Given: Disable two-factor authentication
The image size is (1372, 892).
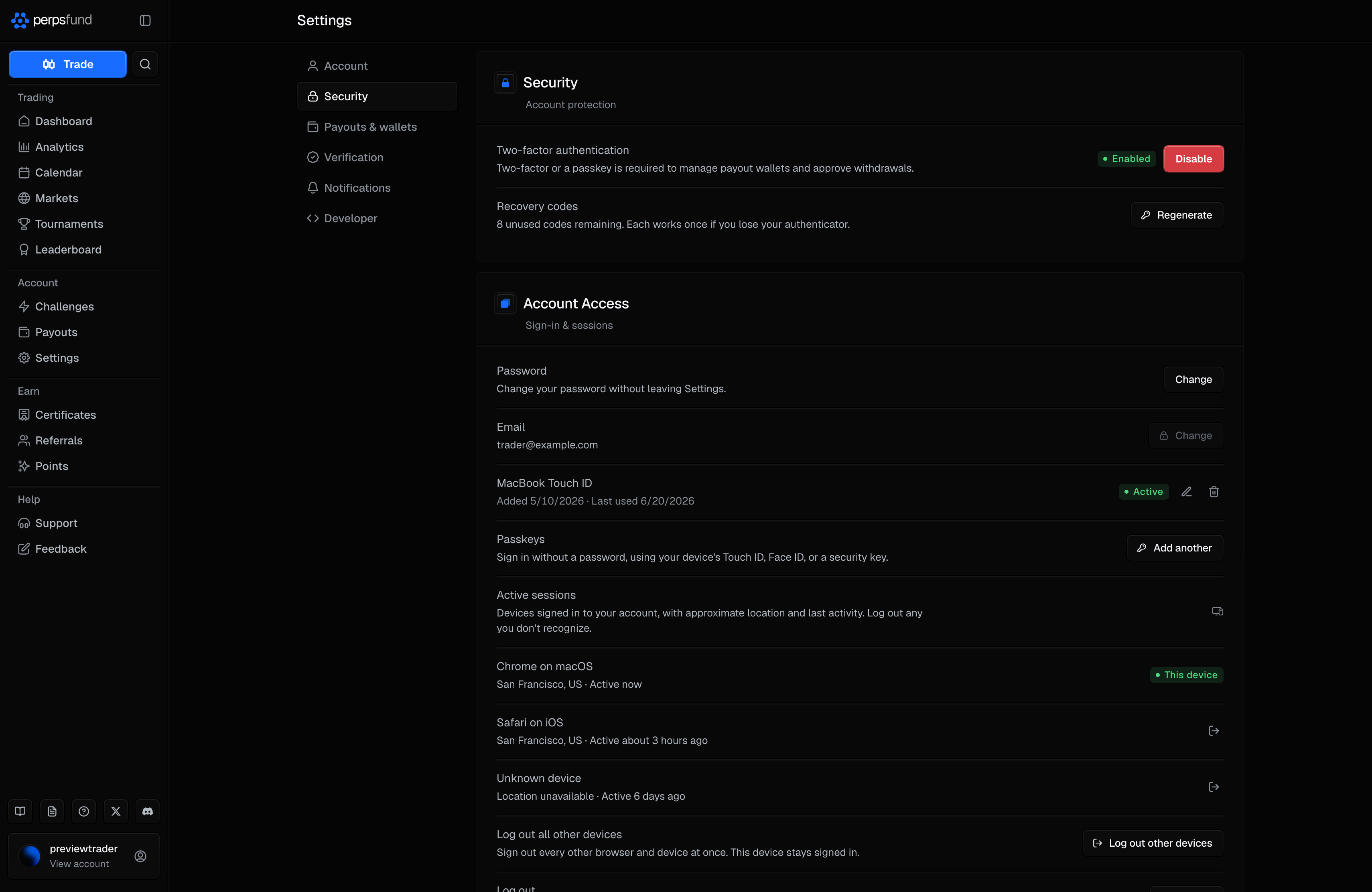Looking at the screenshot, I should pyautogui.click(x=1193, y=159).
